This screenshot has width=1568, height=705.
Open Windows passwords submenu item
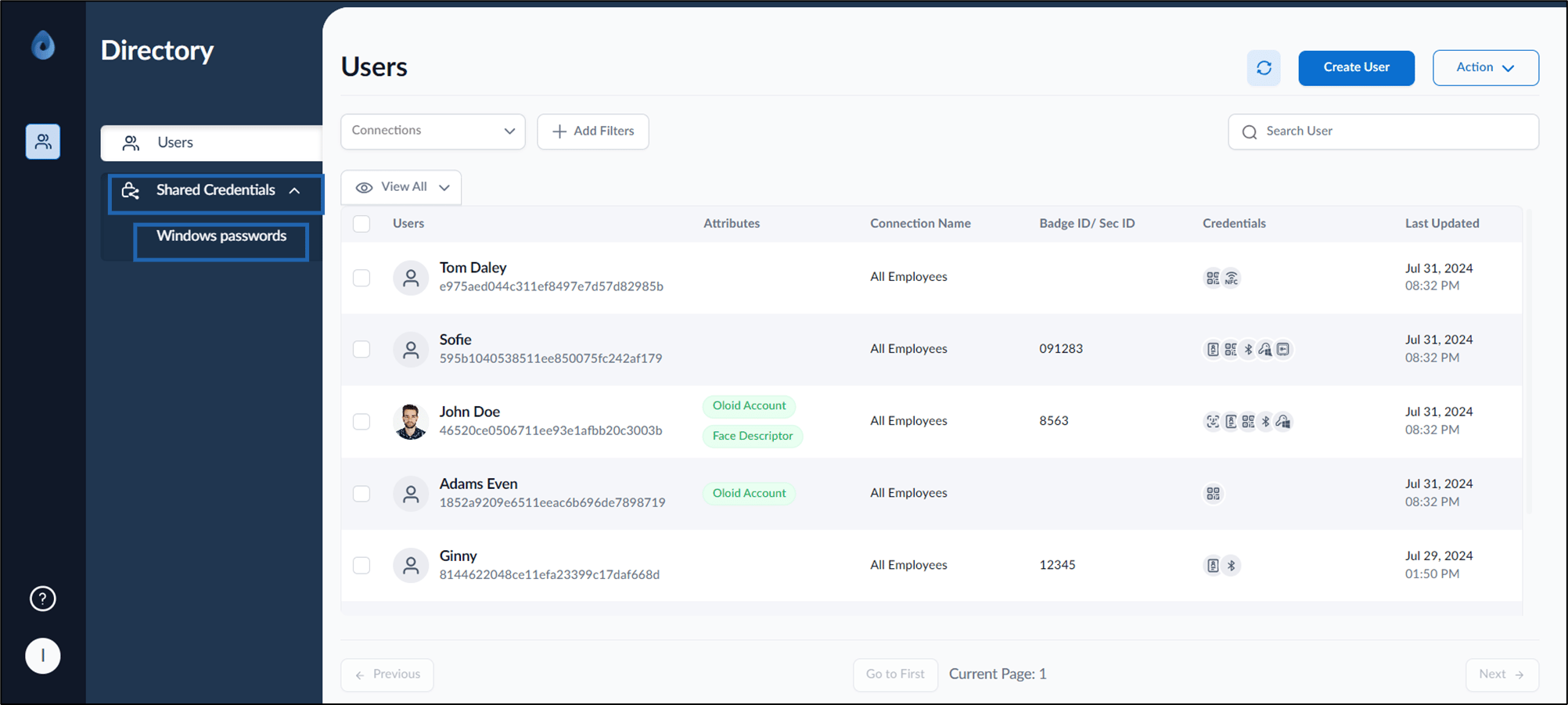pyautogui.click(x=221, y=237)
